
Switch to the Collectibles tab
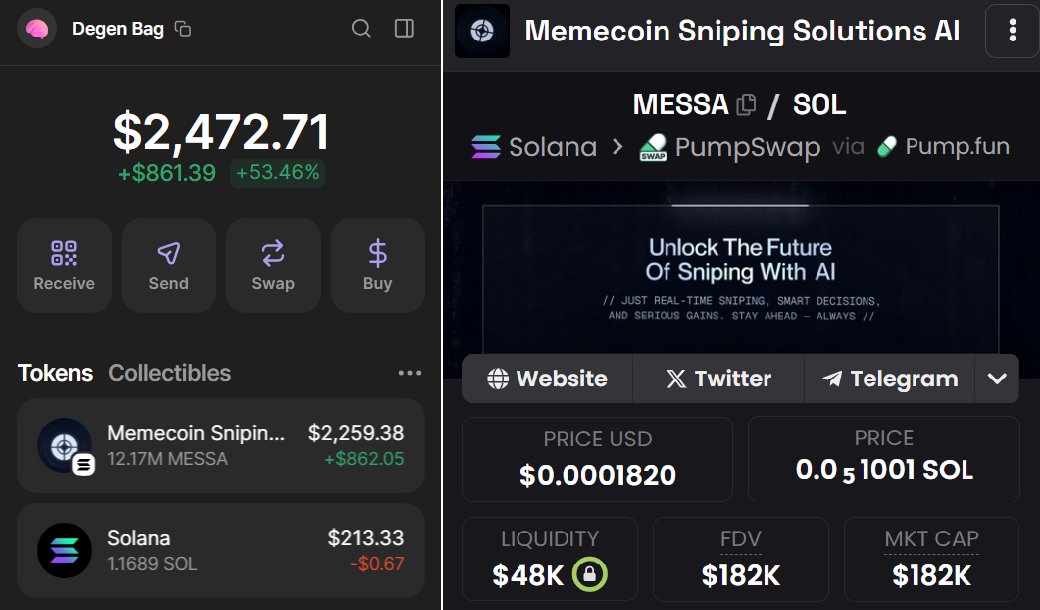tap(170, 373)
